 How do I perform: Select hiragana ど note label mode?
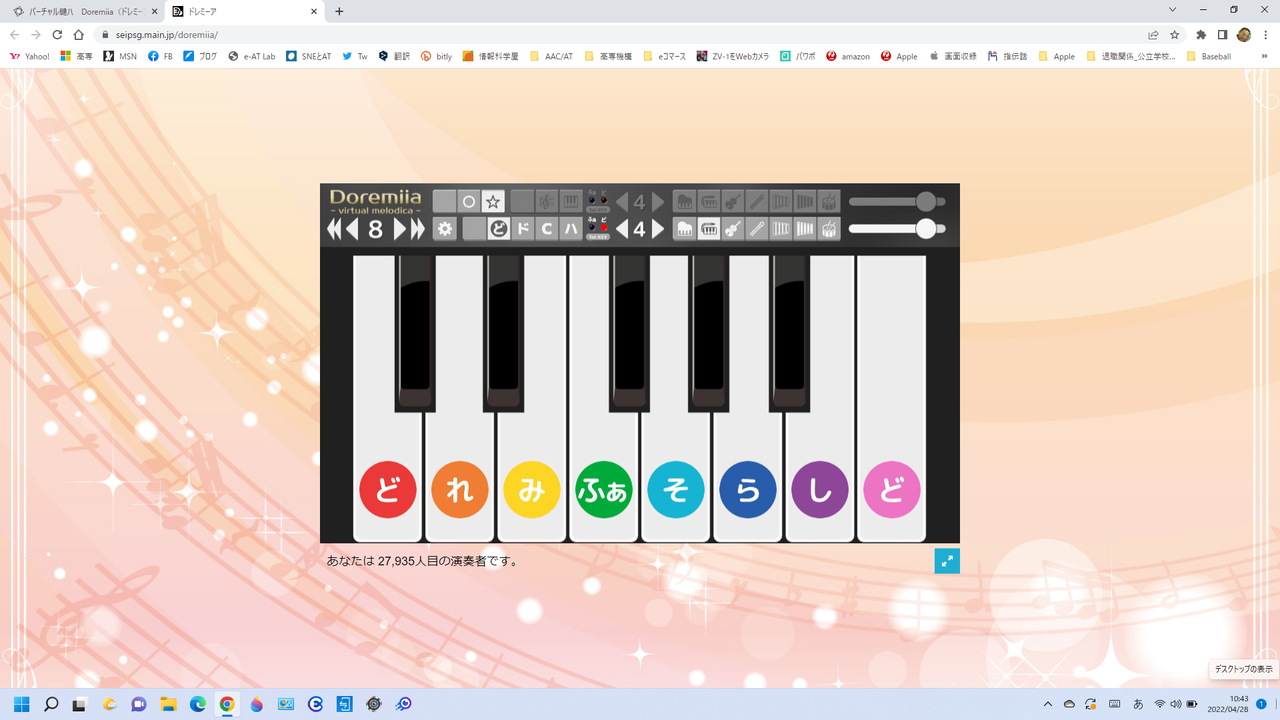498,229
